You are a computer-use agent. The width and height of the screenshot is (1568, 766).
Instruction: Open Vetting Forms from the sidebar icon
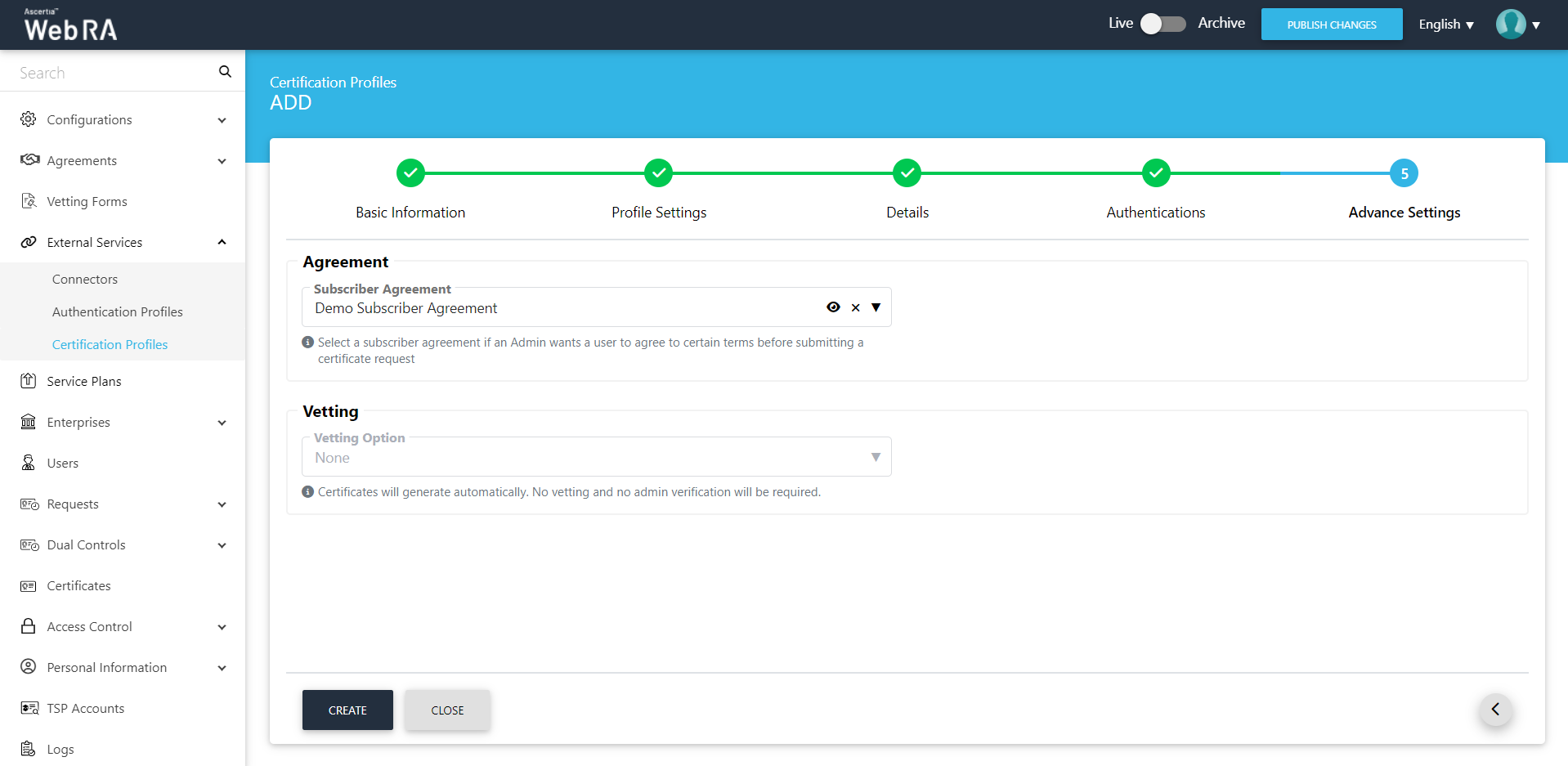pos(29,201)
